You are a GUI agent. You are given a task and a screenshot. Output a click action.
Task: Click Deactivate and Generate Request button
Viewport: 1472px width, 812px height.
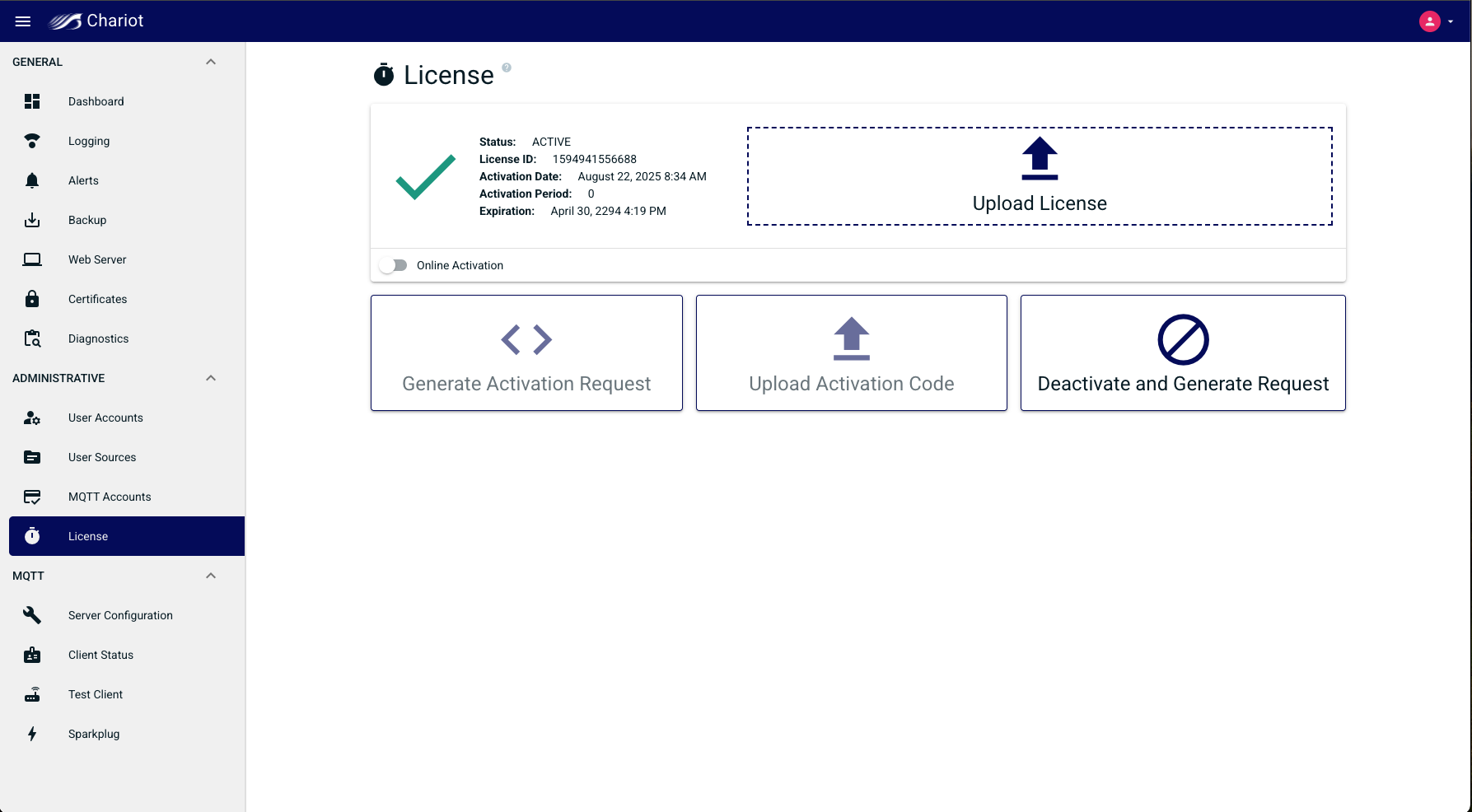point(1183,352)
